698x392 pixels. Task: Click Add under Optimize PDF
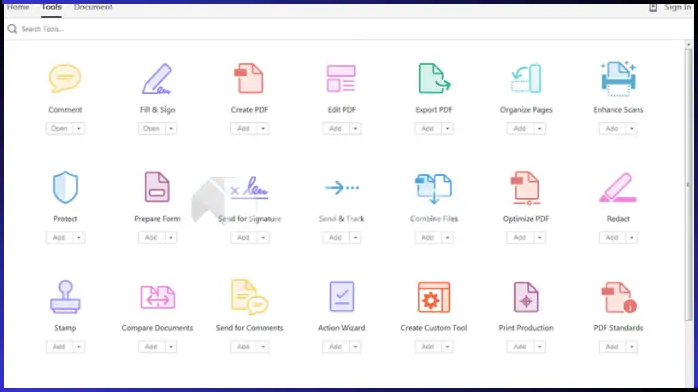click(520, 238)
